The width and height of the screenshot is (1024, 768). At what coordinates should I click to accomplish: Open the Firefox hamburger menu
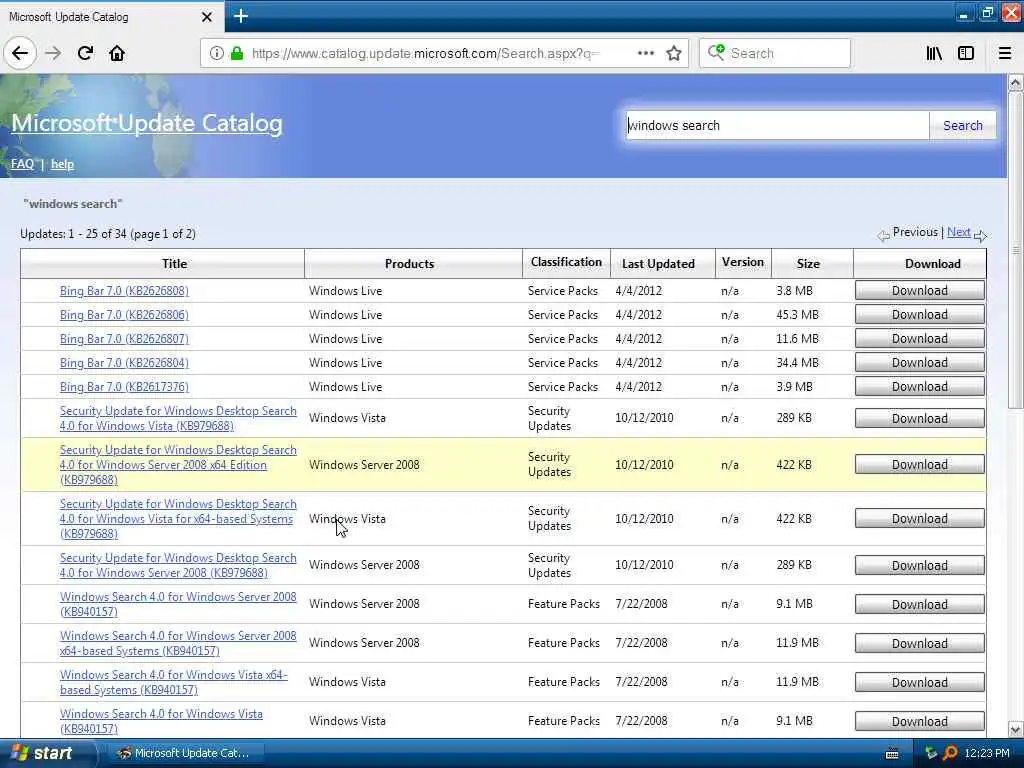coord(1005,53)
